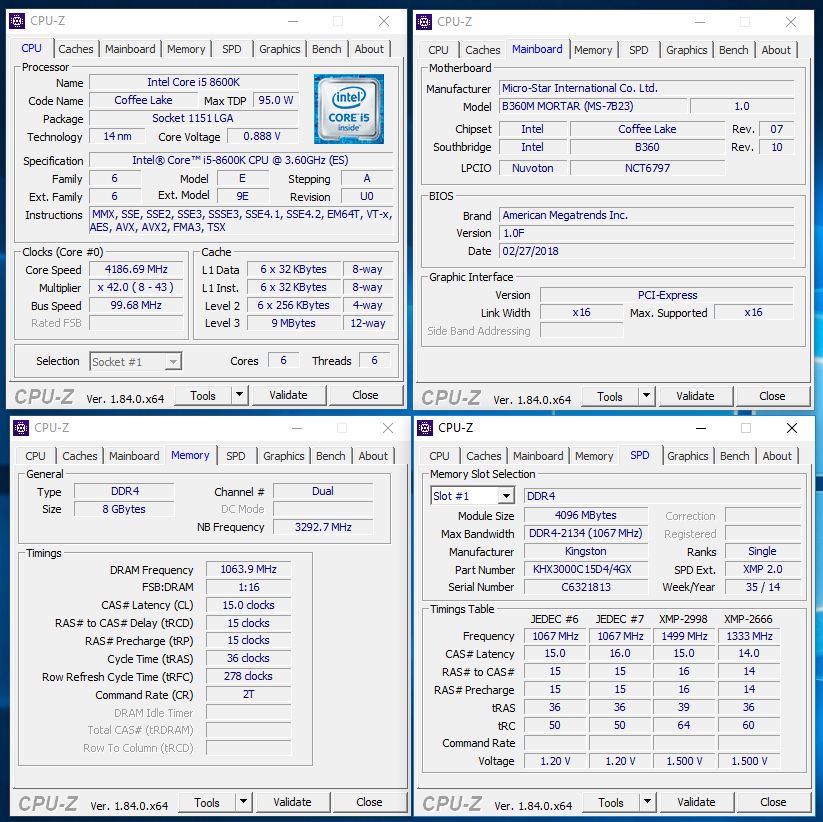Open Graphics tab in CPU window

point(280,49)
